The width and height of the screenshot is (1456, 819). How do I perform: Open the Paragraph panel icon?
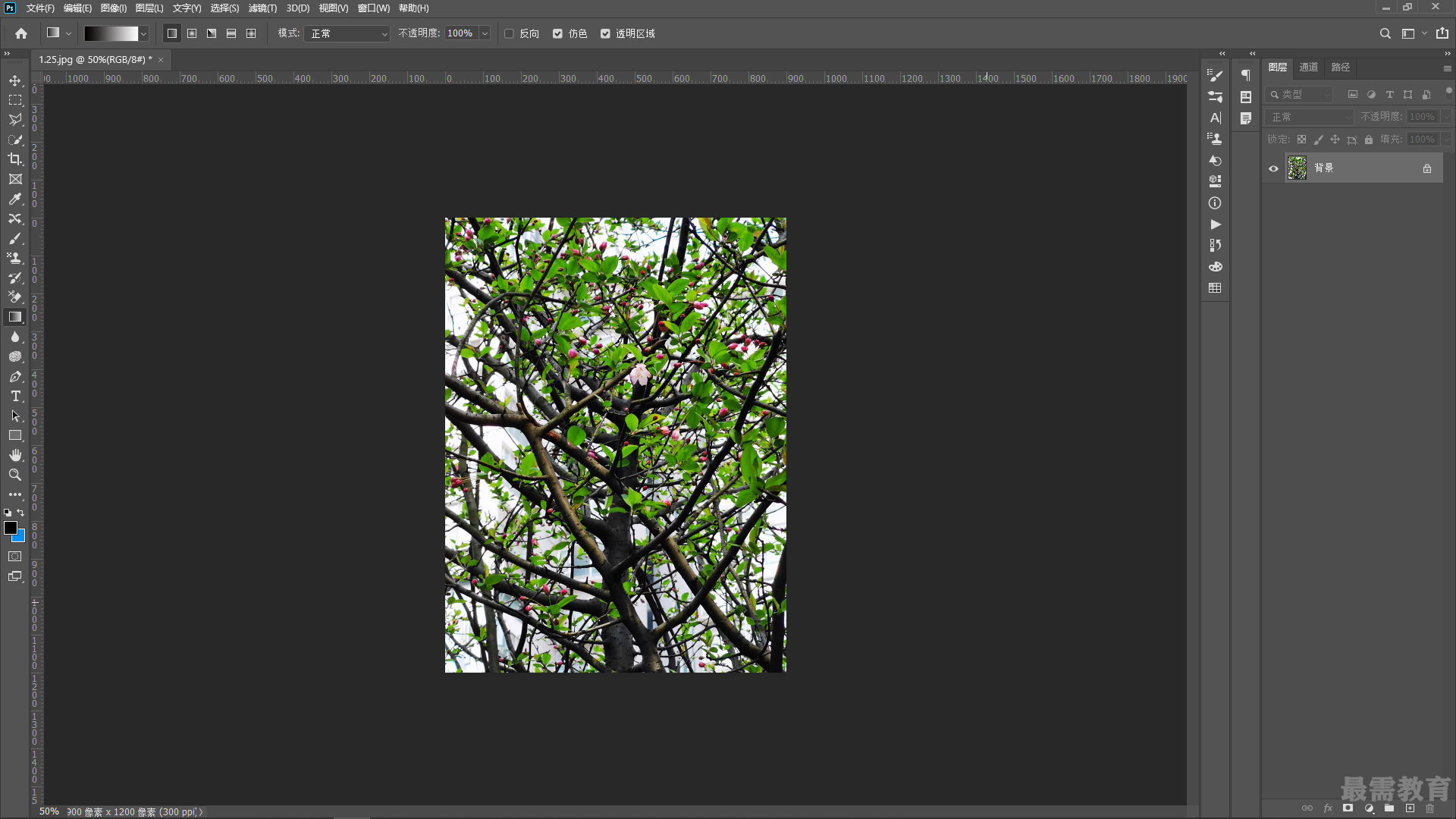pyautogui.click(x=1245, y=75)
